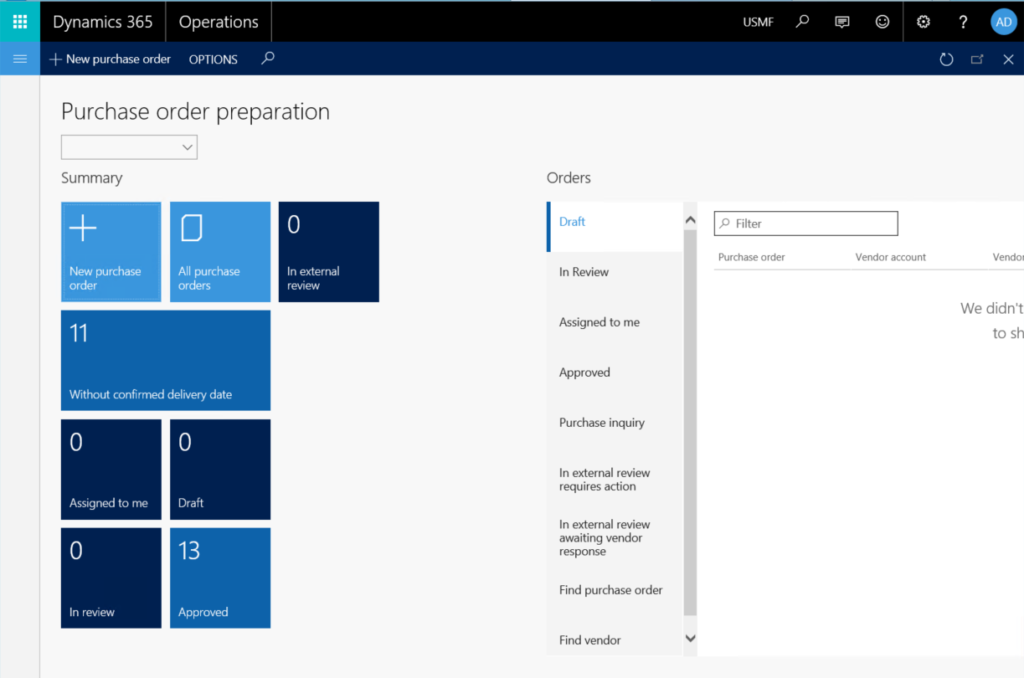Open the OPTIONS menu

pos(213,59)
